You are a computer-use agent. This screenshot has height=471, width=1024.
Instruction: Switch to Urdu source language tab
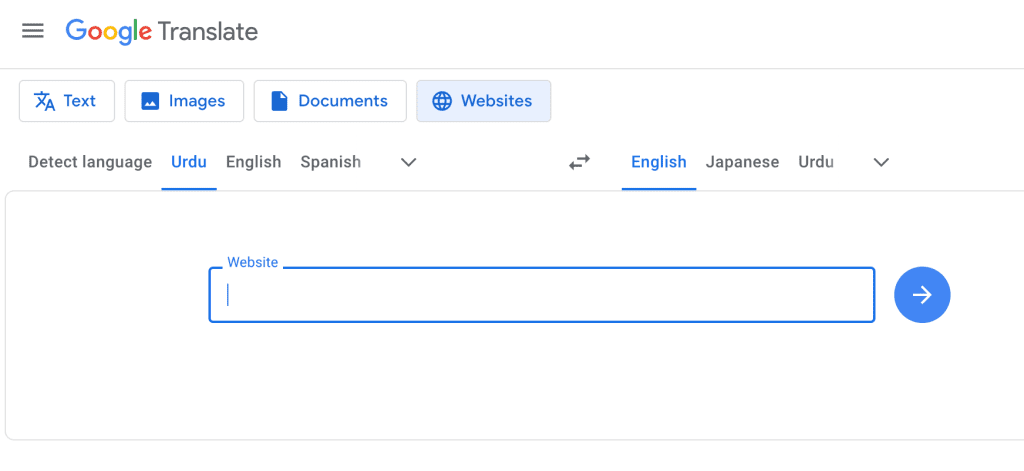coord(189,162)
